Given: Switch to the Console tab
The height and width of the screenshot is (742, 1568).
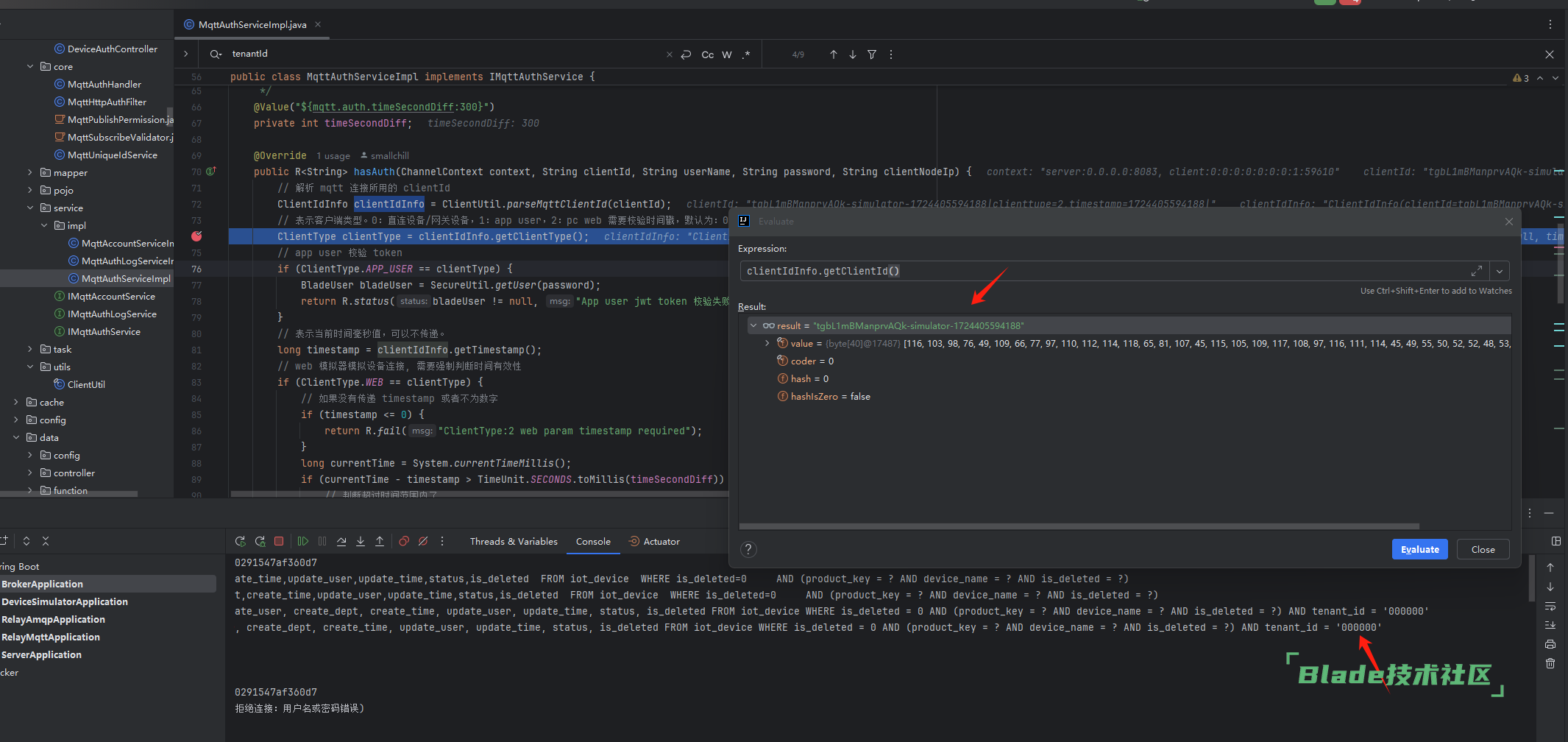Looking at the screenshot, I should pyautogui.click(x=593, y=541).
